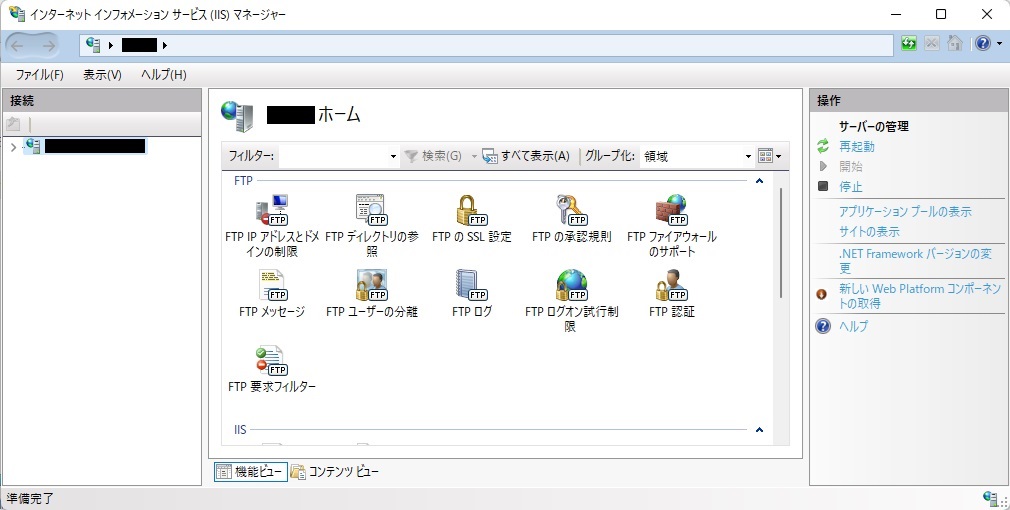The width and height of the screenshot is (1010, 510).
Task: Open FTP ファイアウォールのサポート feature
Action: (671, 225)
